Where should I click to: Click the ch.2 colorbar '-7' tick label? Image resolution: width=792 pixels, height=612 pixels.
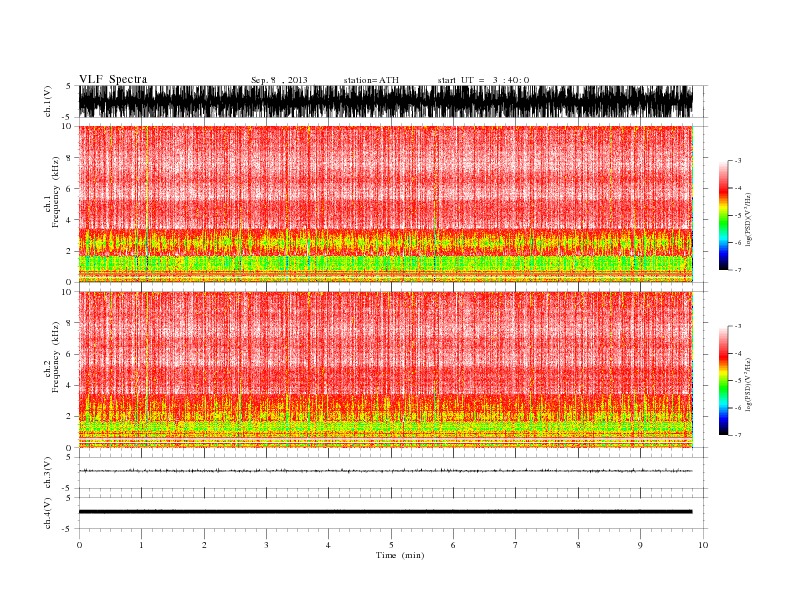[737, 435]
